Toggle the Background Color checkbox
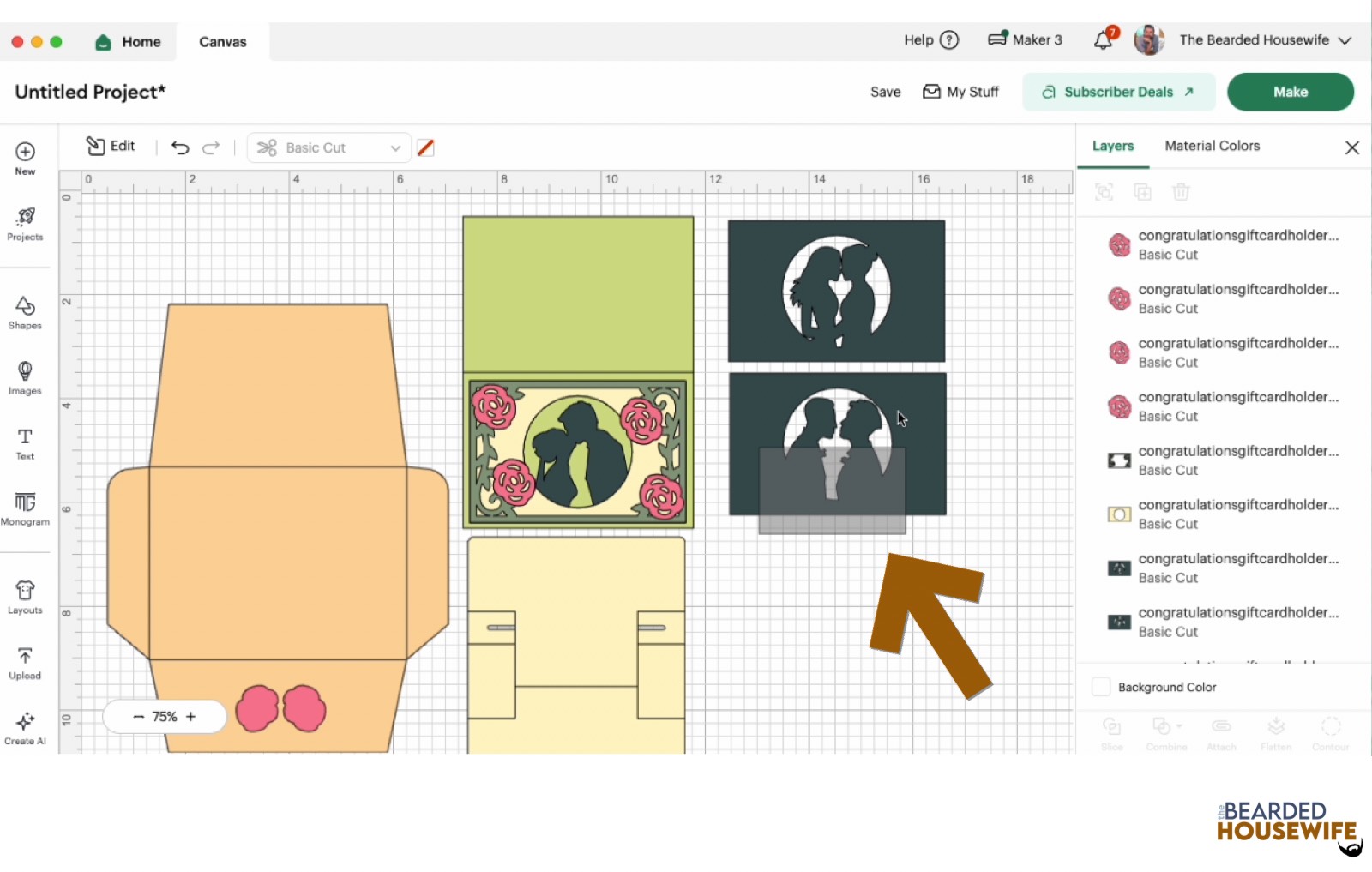The image size is (1372, 872). point(1101,687)
